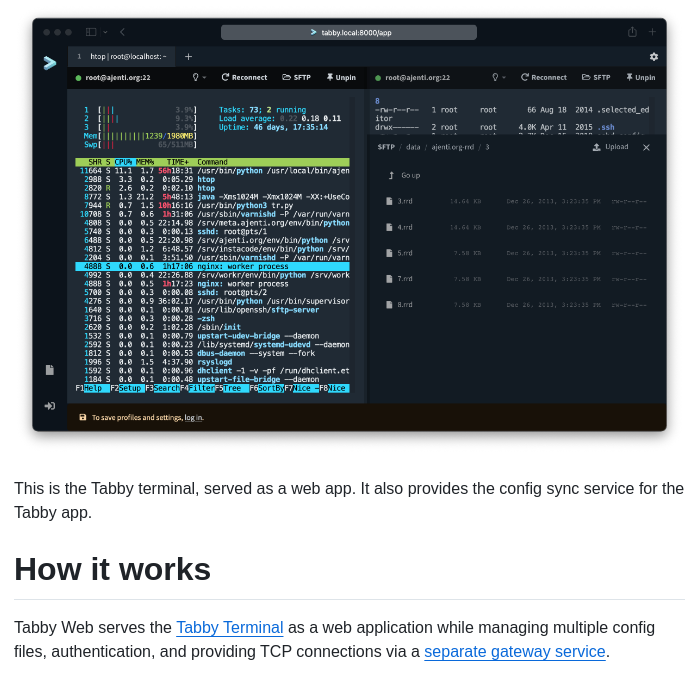Open SFTP in the right pane toolbar
Image resolution: width=694 pixels, height=675 pixels.
[x=596, y=77]
